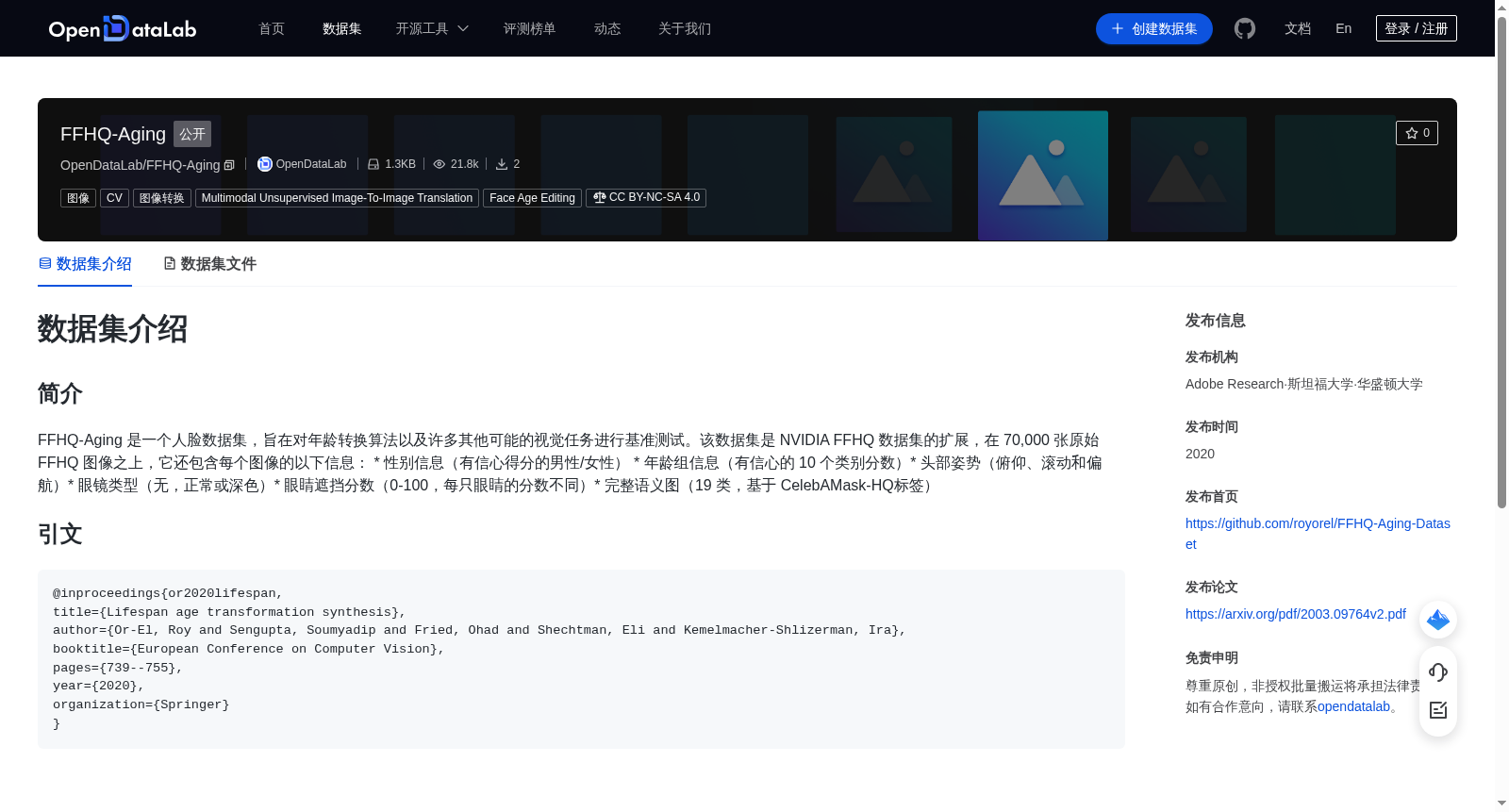Click the BibTeX citation code block

point(581,659)
